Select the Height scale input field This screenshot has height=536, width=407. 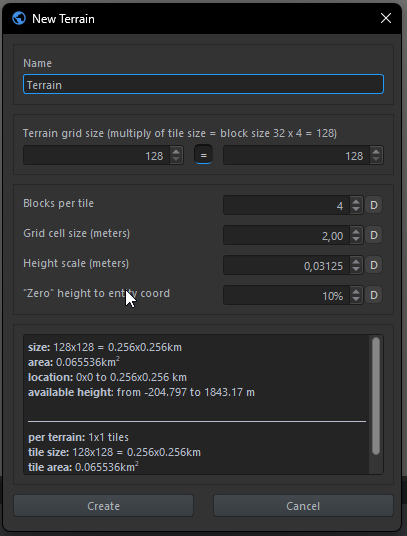pos(286,265)
